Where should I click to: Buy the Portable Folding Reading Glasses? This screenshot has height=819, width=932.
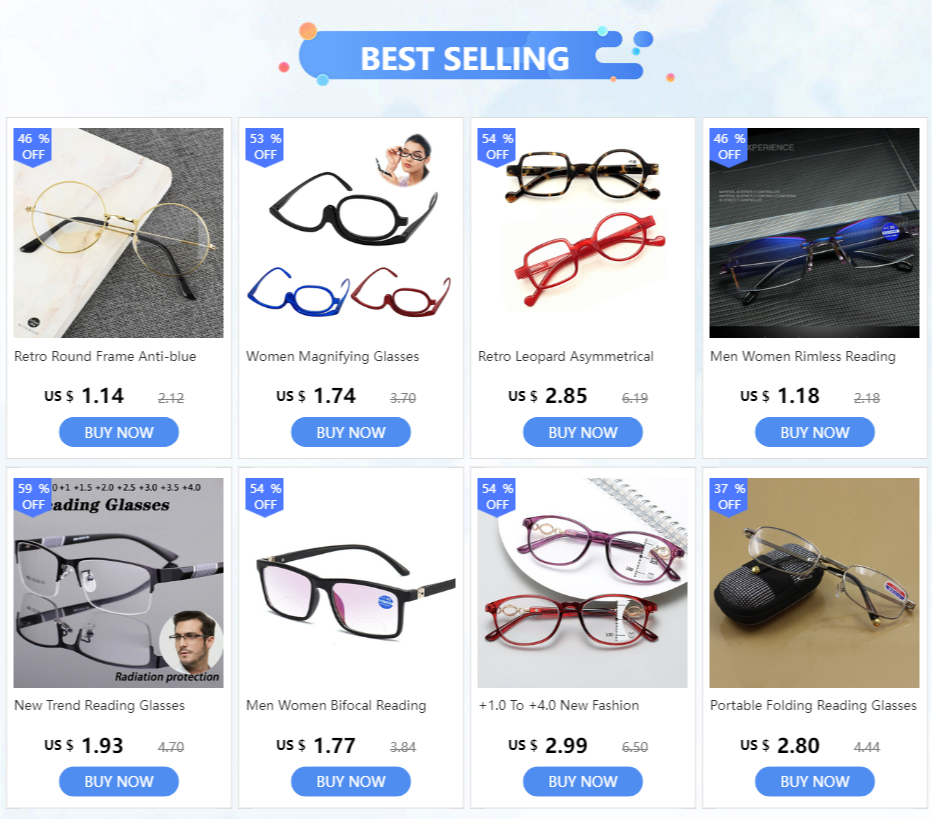(x=815, y=782)
